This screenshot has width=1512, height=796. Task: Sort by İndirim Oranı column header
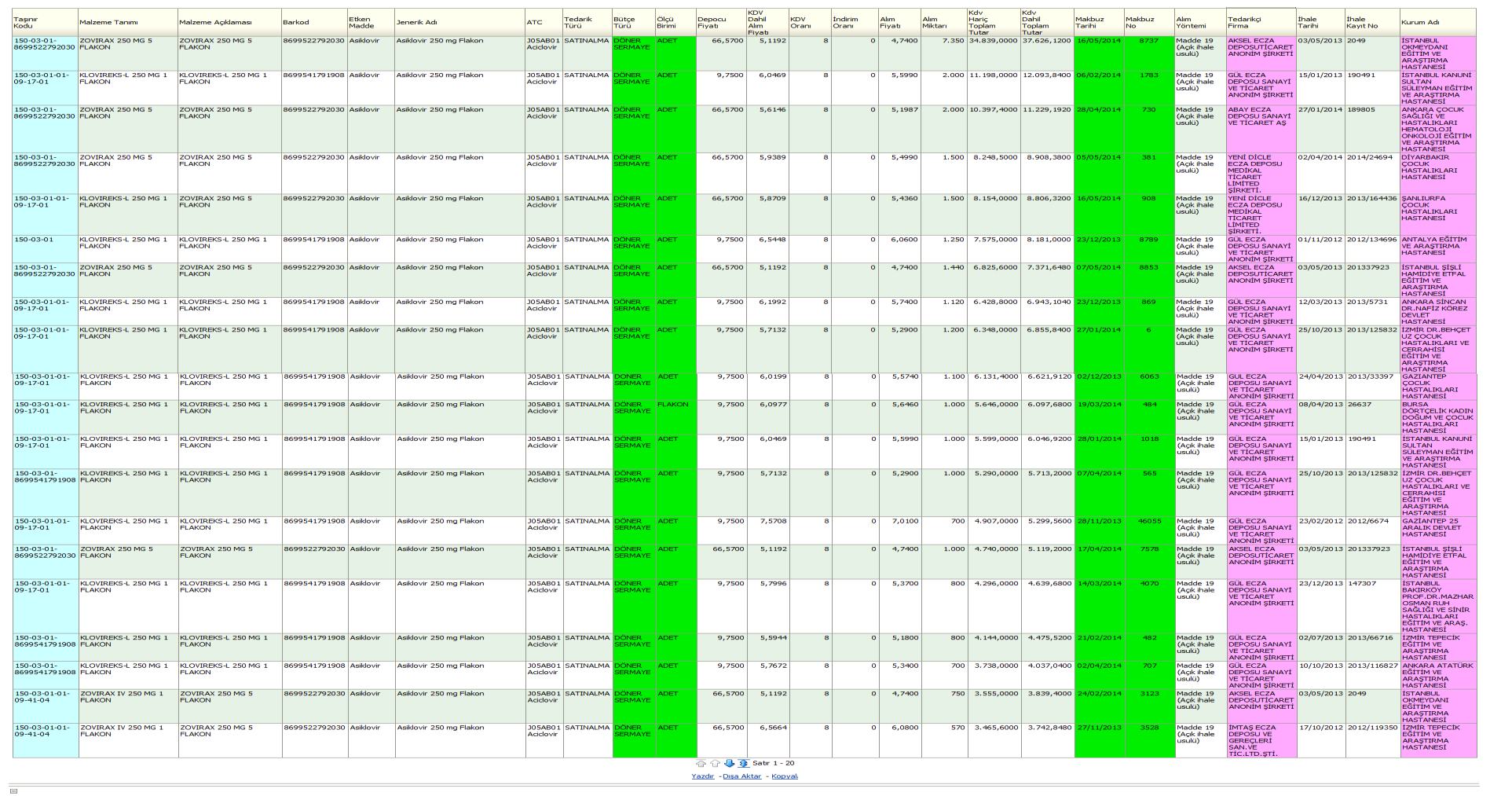point(855,22)
